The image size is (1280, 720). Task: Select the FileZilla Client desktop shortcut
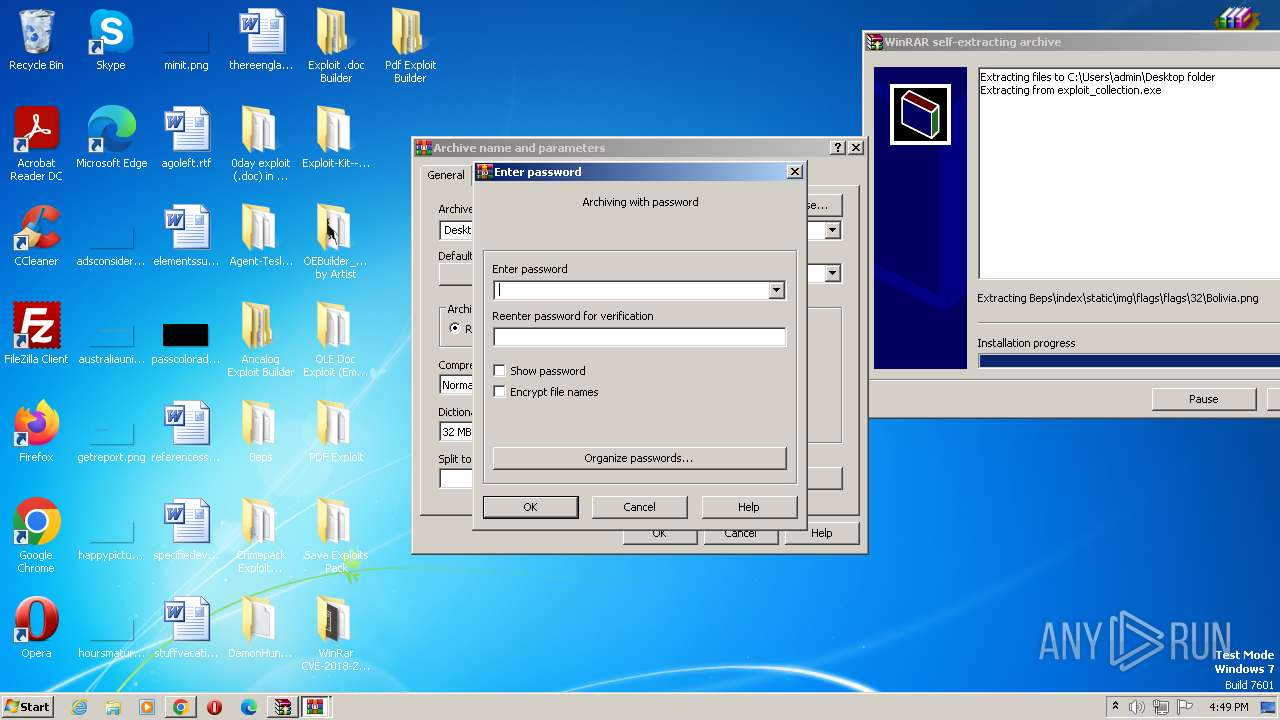tap(36, 335)
